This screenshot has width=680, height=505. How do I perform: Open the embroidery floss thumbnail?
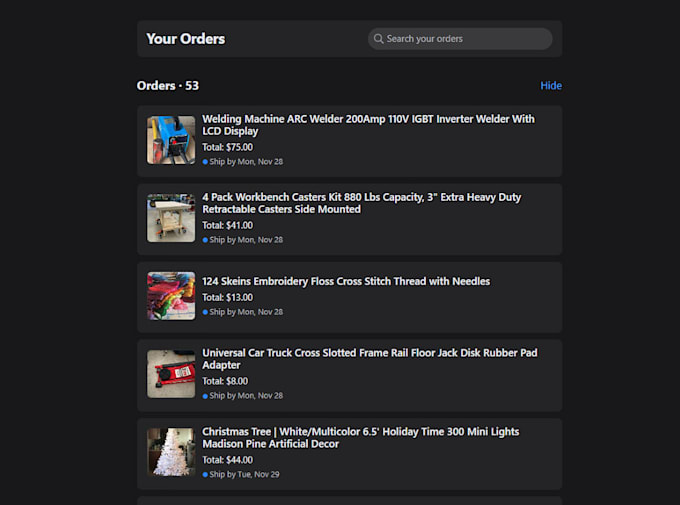point(171,296)
